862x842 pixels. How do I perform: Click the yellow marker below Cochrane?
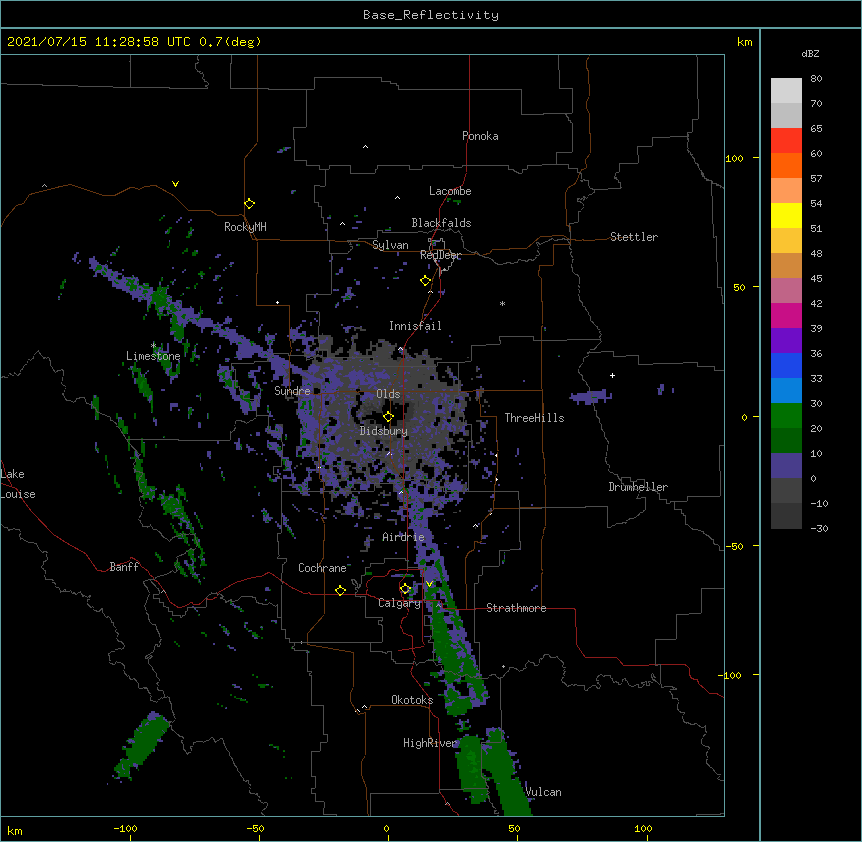coord(340,590)
